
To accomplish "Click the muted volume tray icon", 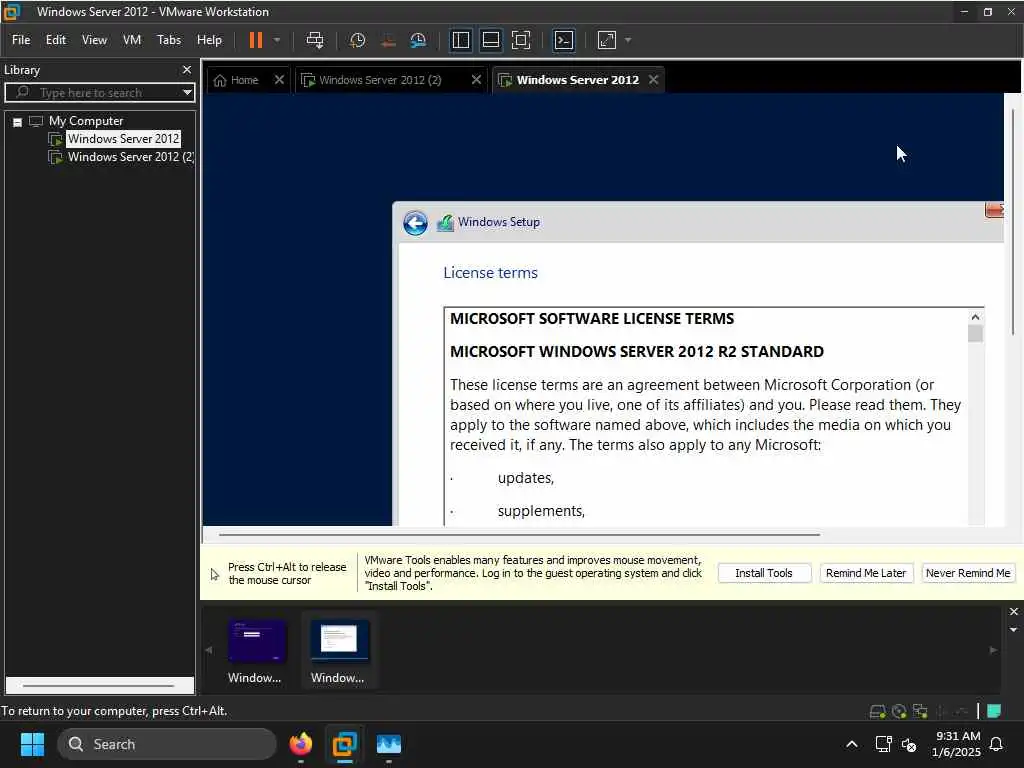I will (x=909, y=744).
